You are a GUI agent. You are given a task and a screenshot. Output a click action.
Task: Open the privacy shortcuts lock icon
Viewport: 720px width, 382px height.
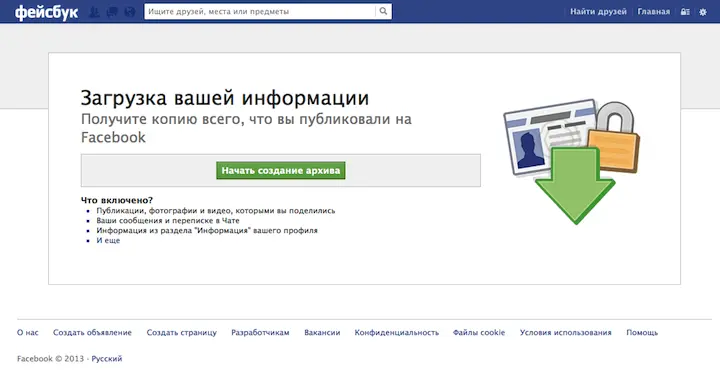(x=685, y=12)
